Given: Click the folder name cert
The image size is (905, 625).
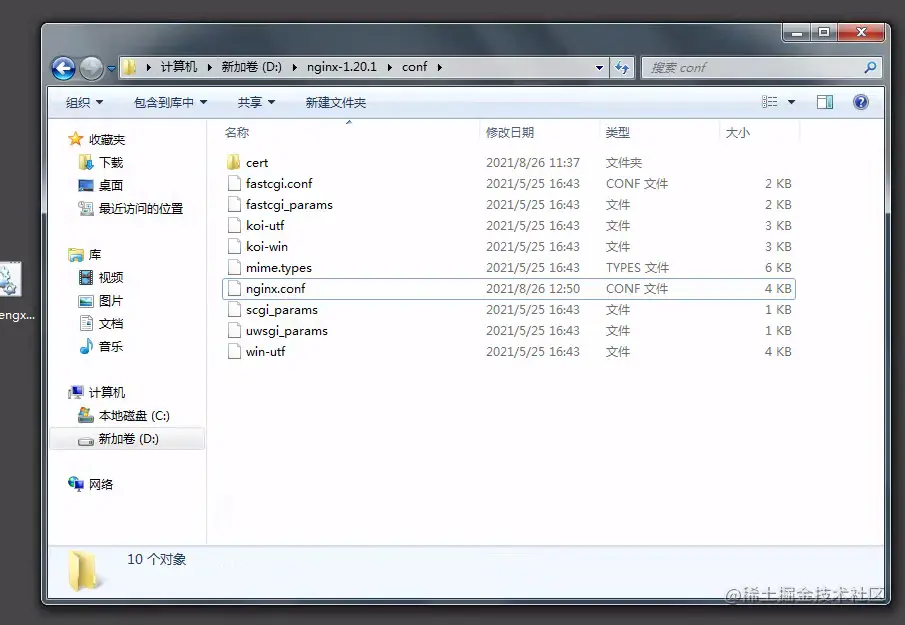Looking at the screenshot, I should (257, 163).
